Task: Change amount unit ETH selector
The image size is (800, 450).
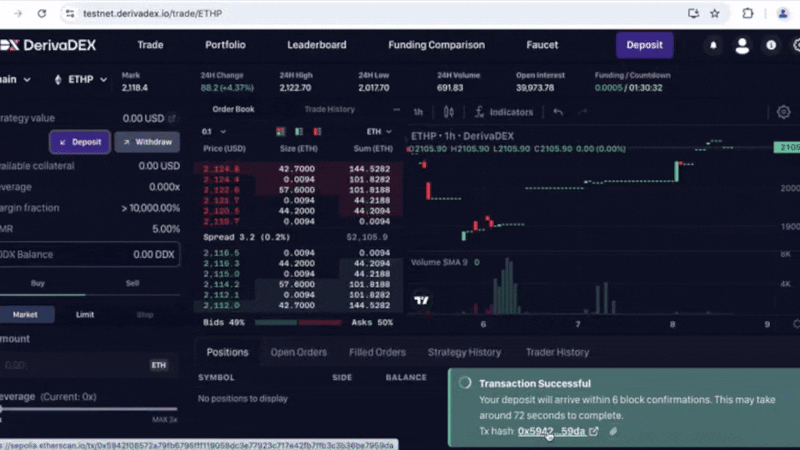Action: [158, 365]
